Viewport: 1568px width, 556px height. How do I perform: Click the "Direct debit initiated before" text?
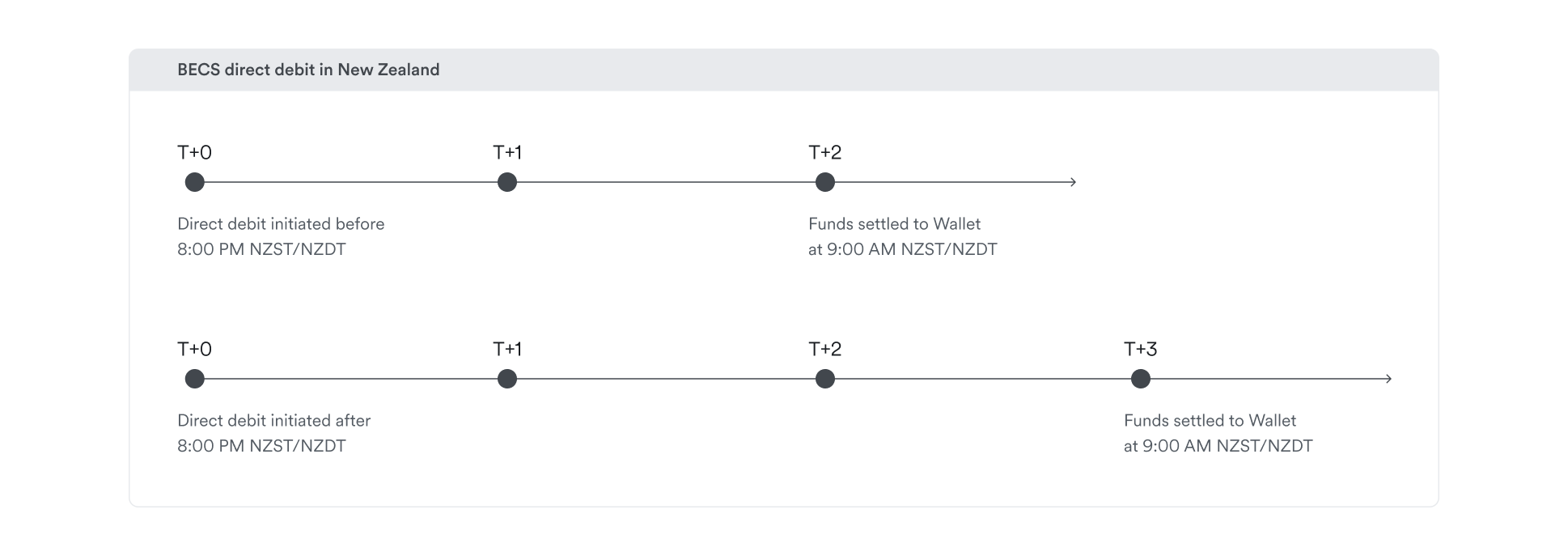(281, 224)
